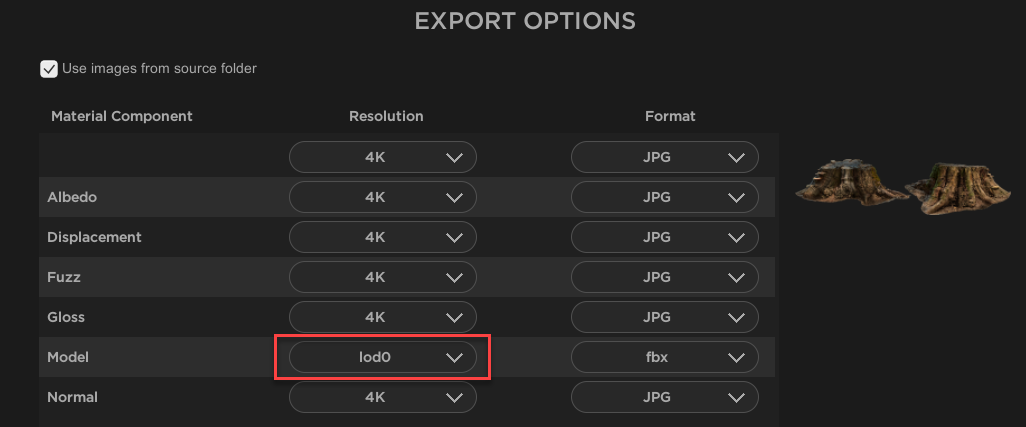Open the Model lod0 dropdown
The height and width of the screenshot is (427, 1026).
tap(383, 358)
